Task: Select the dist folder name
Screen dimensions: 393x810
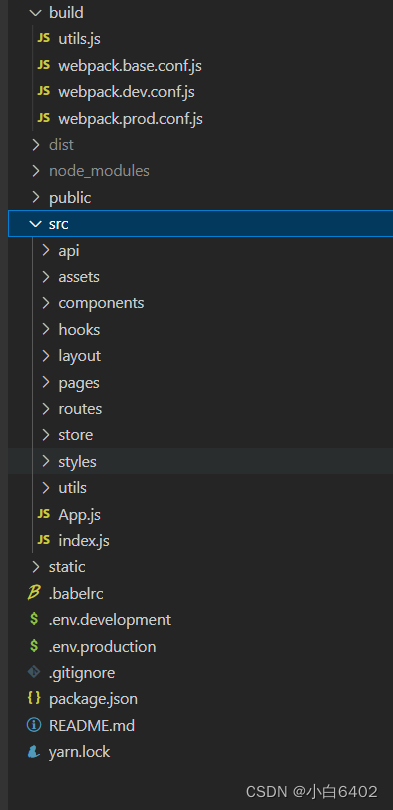Action: tap(61, 145)
